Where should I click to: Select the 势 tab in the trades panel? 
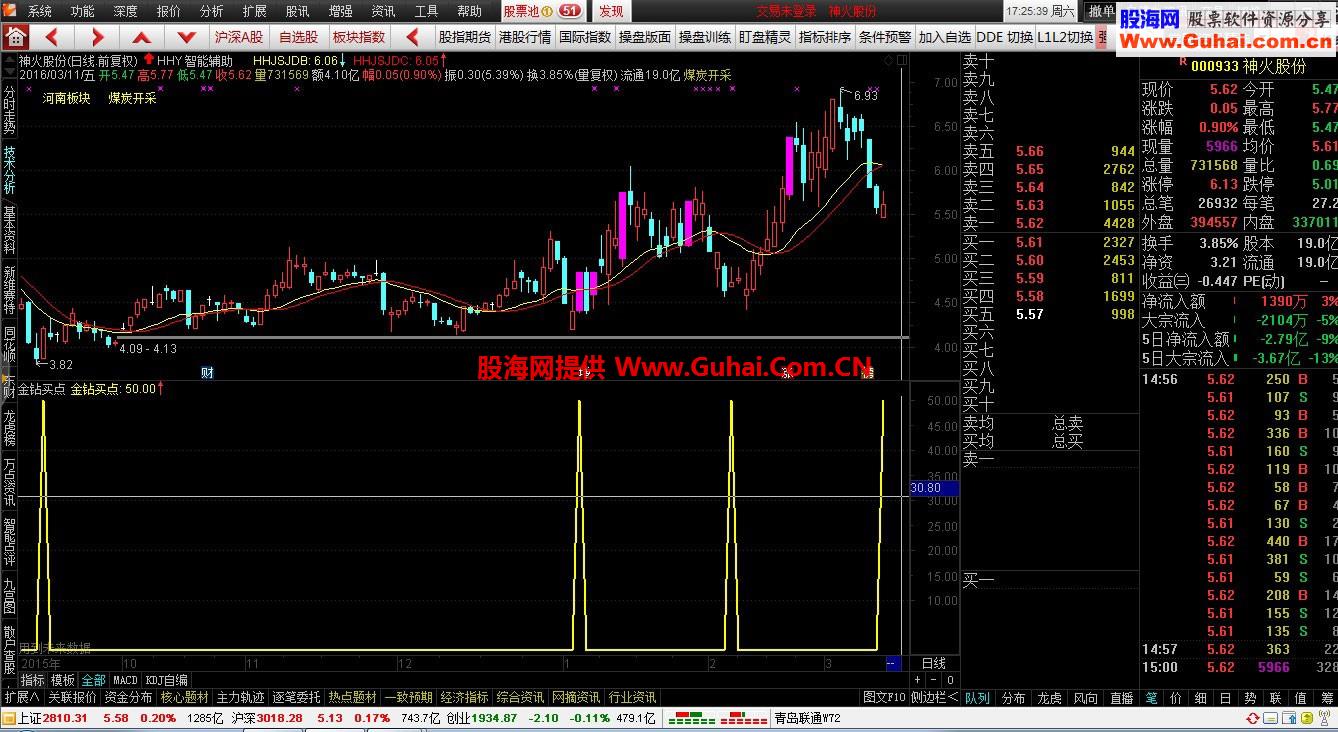click(1250, 698)
